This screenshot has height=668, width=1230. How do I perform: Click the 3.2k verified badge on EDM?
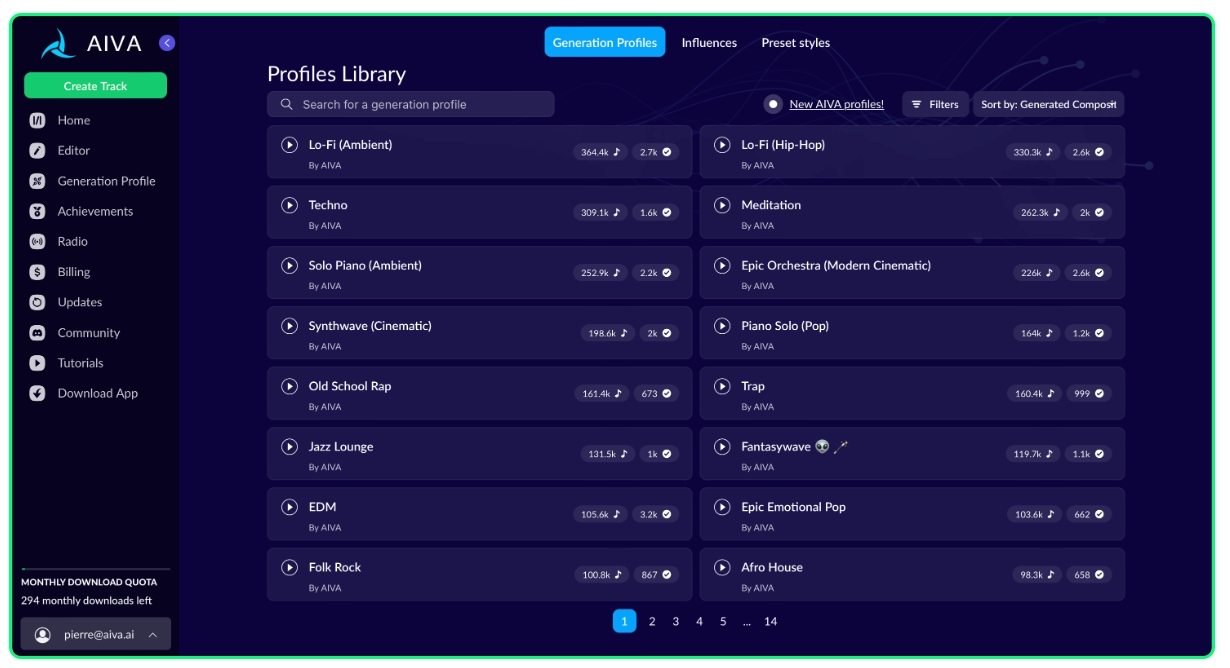coord(655,515)
